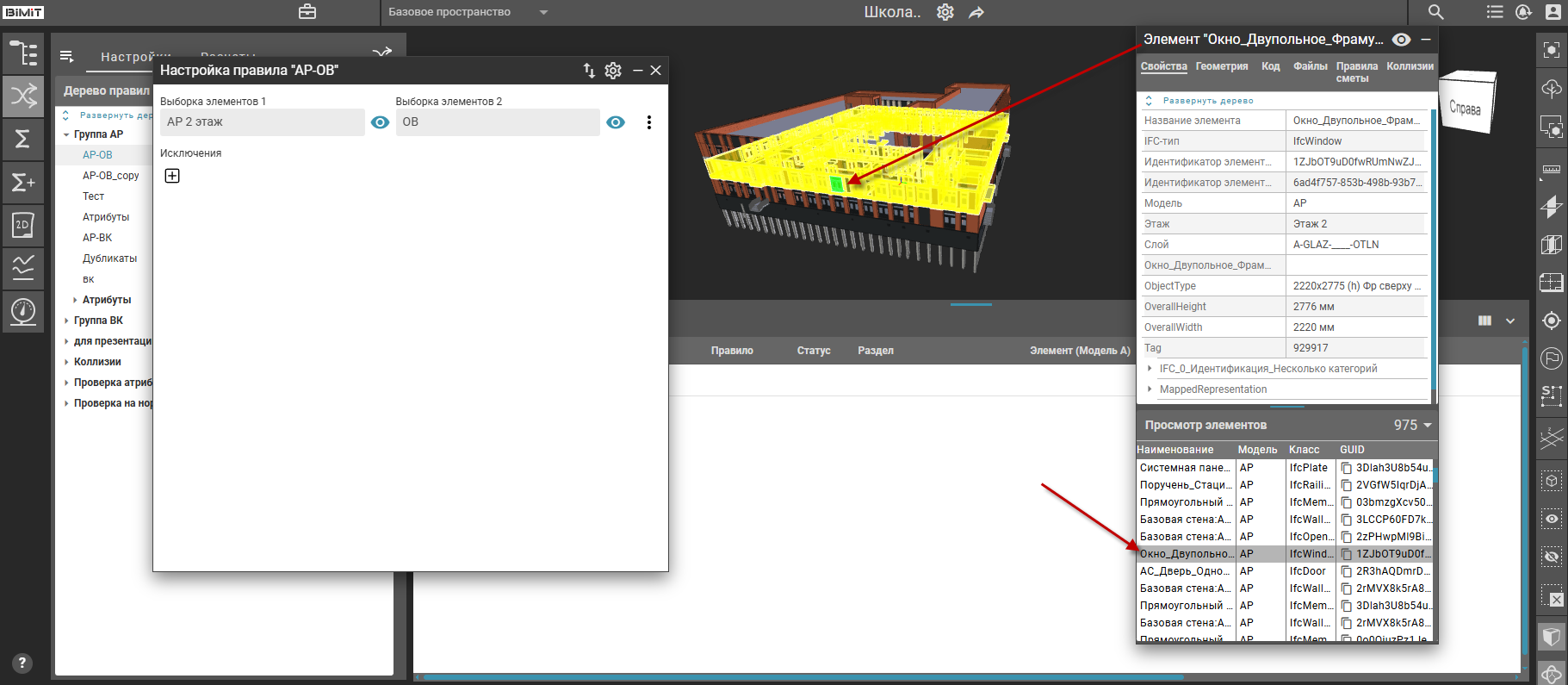Toggle visibility eye for selection 'ОВ'
The image size is (1568, 685).
616,122
